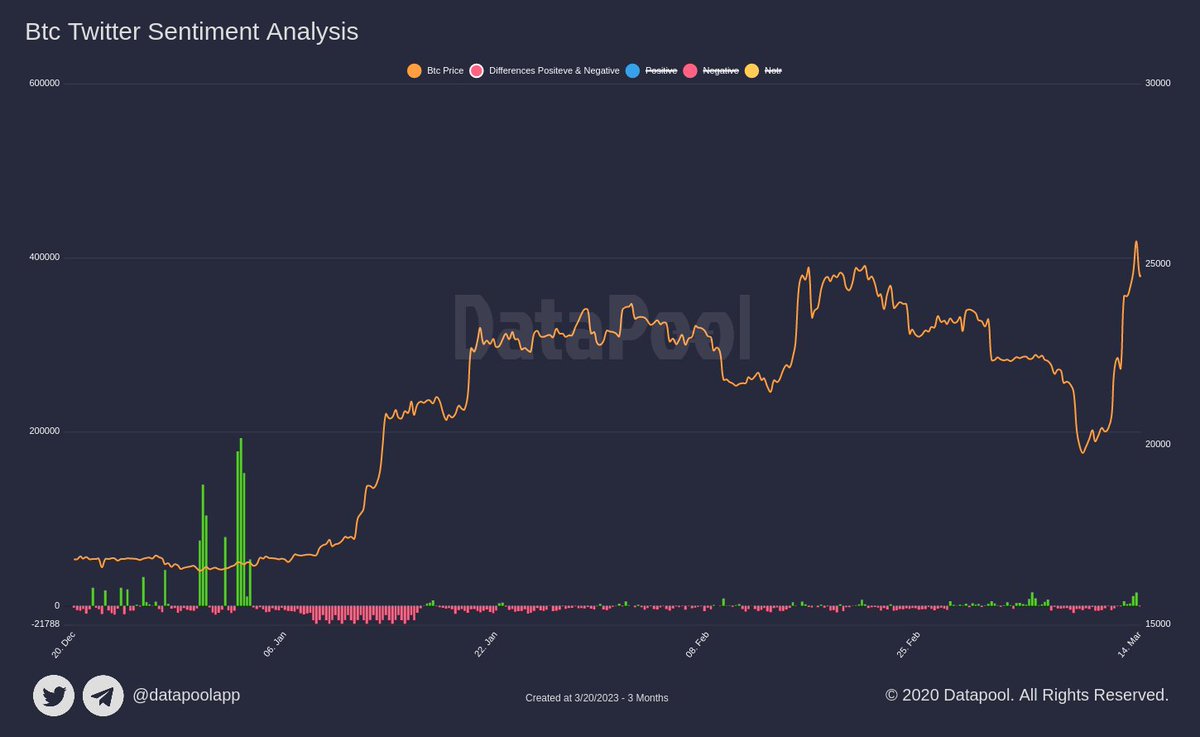Click the 25000 right axis value

click(1158, 263)
